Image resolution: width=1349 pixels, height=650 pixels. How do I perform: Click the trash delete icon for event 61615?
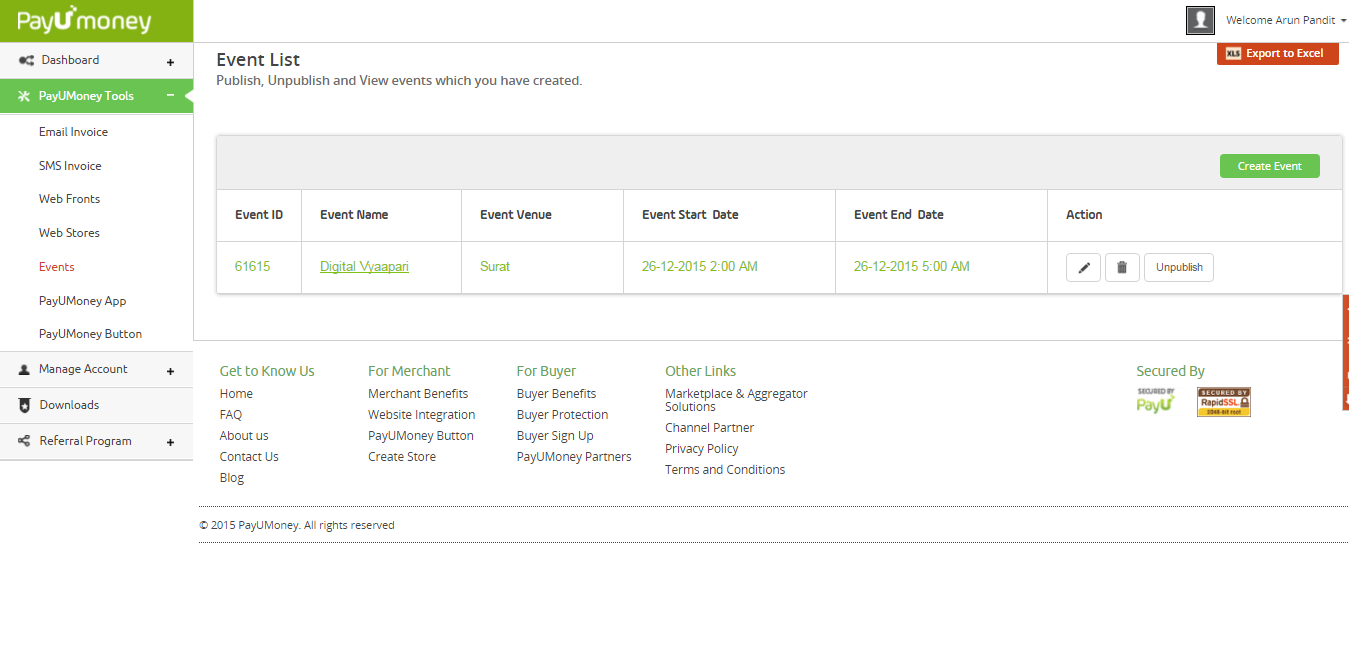click(1122, 268)
